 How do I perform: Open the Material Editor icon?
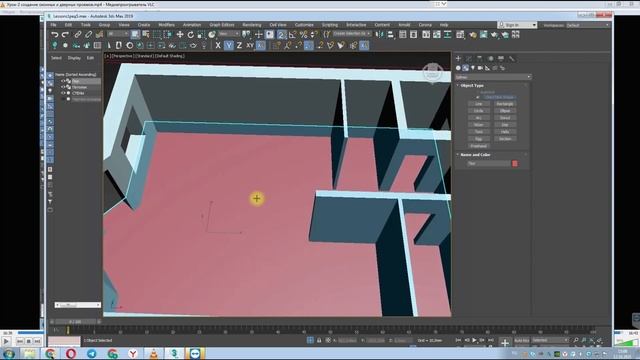[460, 35]
